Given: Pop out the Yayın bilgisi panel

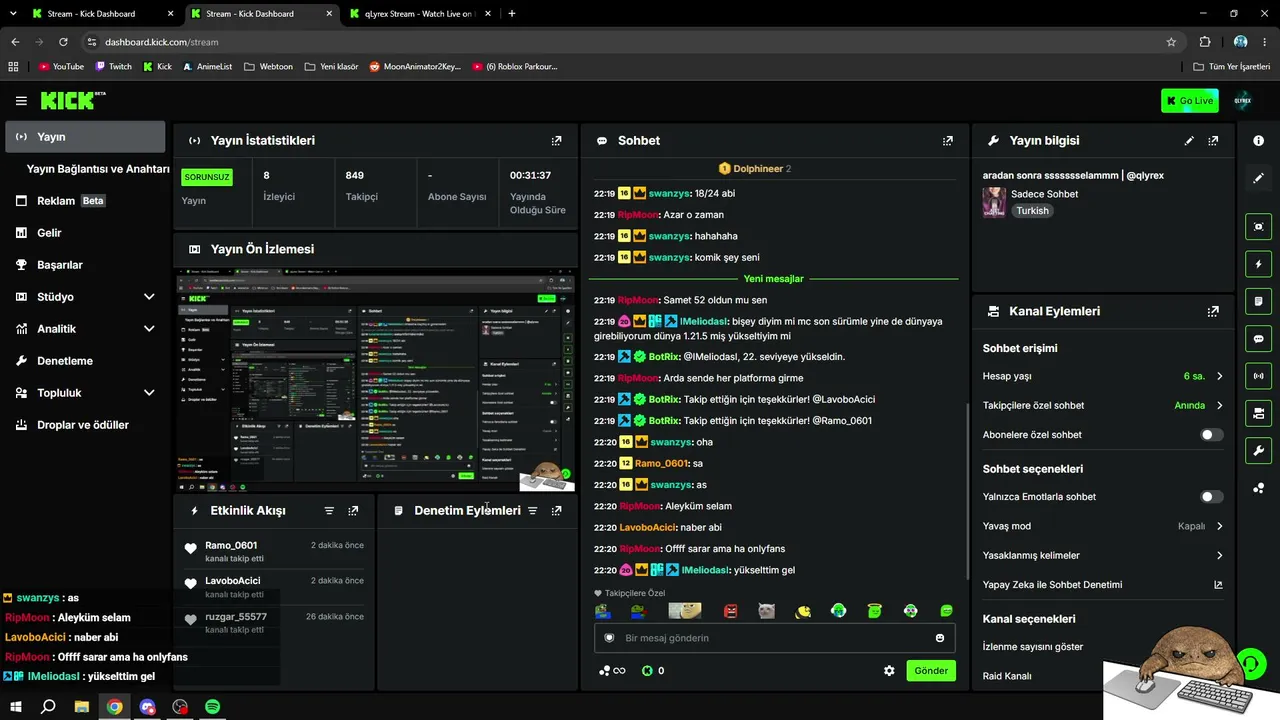Looking at the screenshot, I should coord(1213,141).
